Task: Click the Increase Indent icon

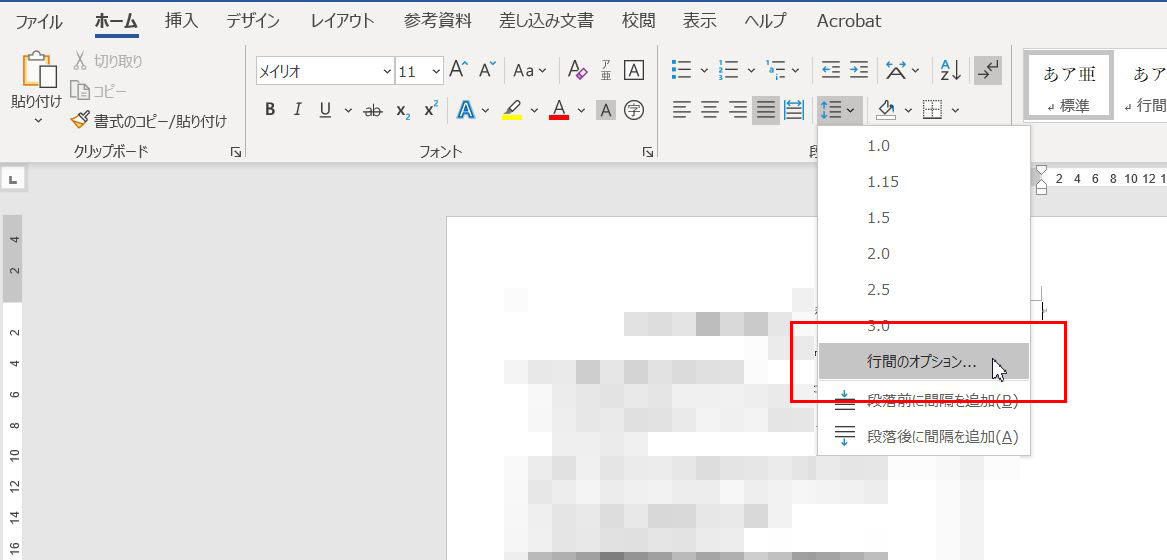Action: point(858,71)
